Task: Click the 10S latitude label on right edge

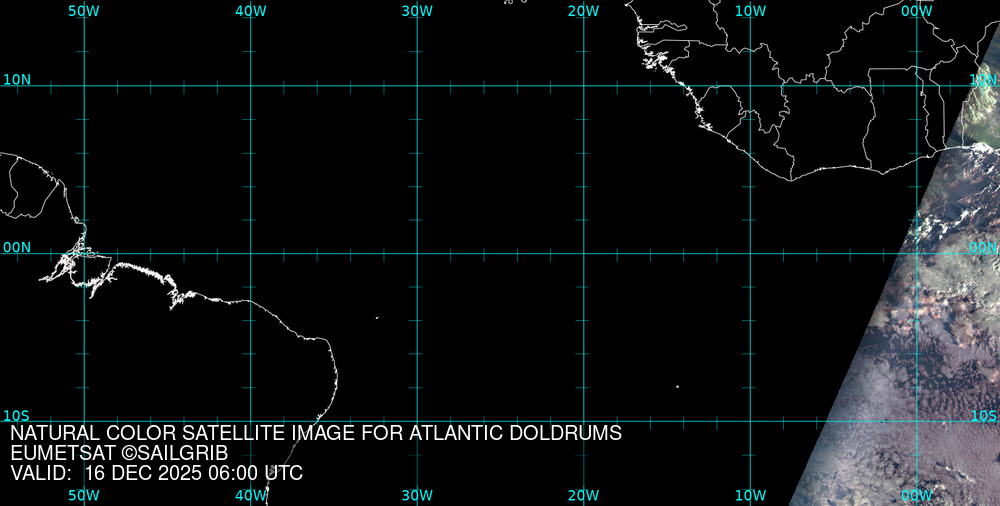Action: 984,415
